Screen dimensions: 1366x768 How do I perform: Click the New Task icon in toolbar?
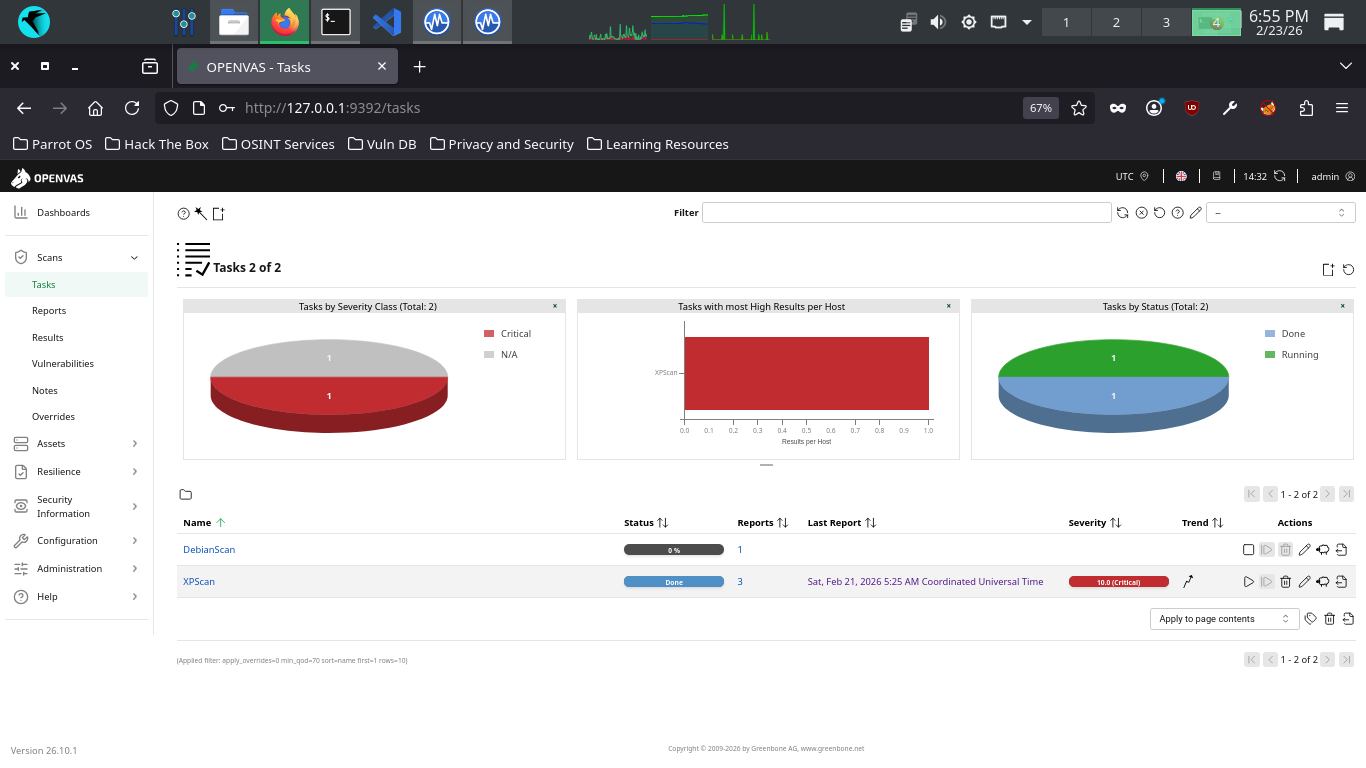point(218,213)
